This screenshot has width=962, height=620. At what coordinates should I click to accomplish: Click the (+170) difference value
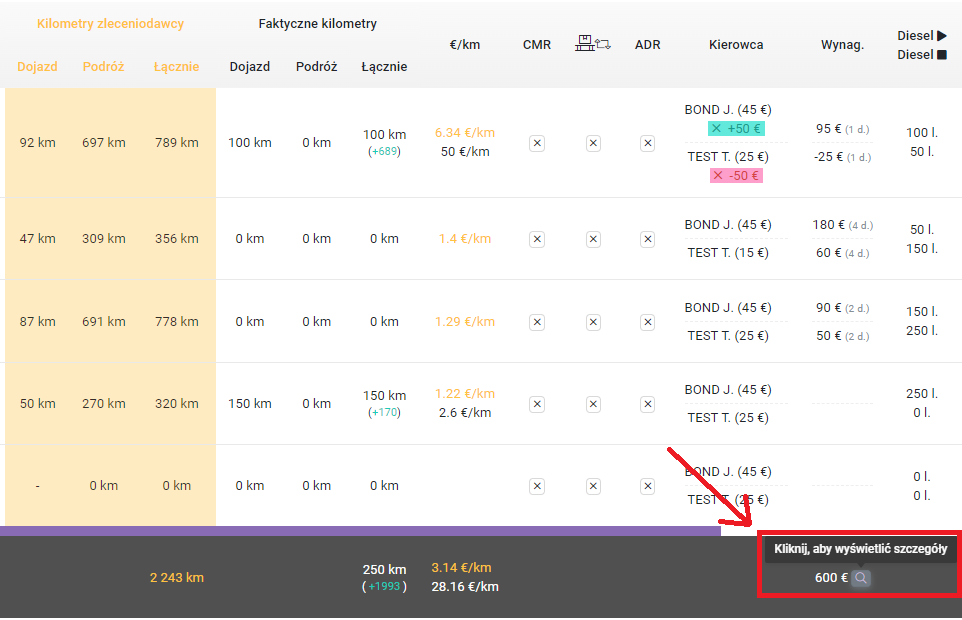(384, 413)
